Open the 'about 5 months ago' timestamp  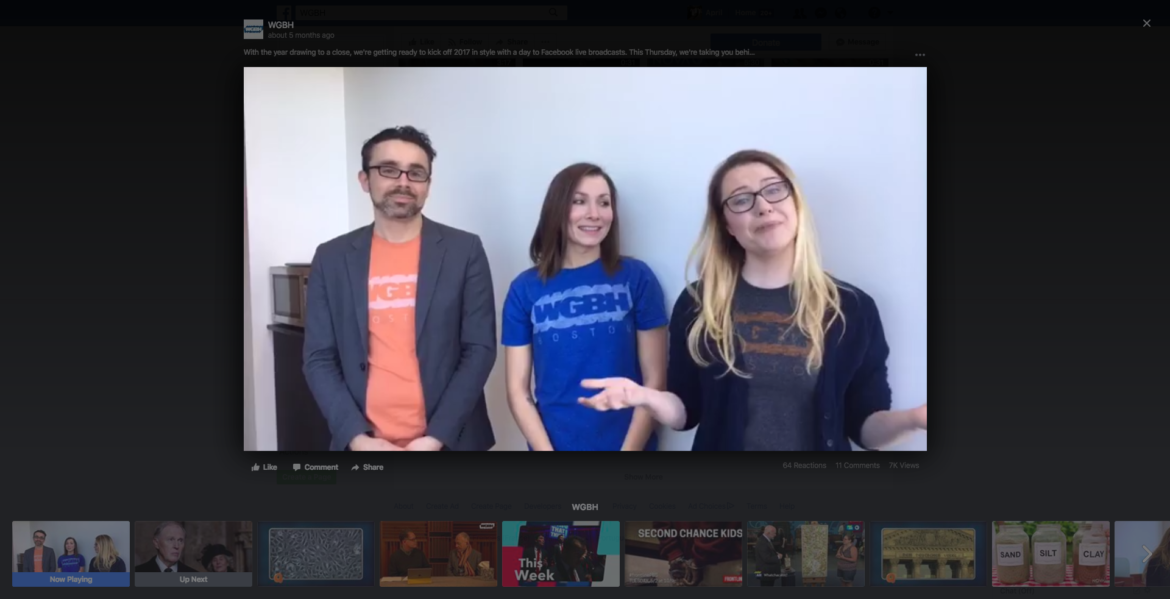[301, 36]
